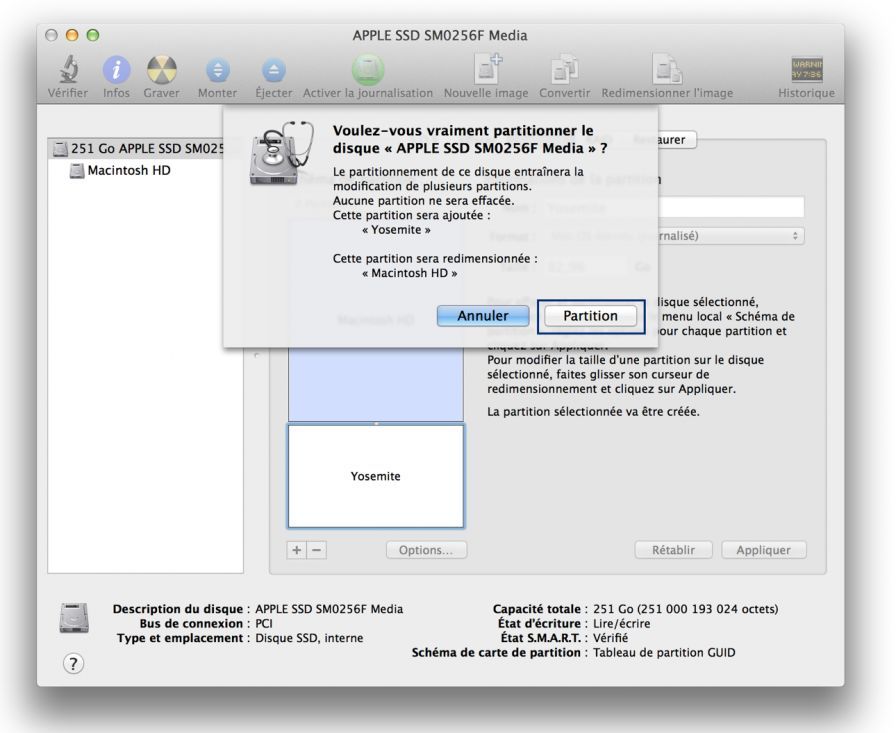The height and width of the screenshot is (733, 896).
Task: Remove partition with minus button
Action: [317, 550]
